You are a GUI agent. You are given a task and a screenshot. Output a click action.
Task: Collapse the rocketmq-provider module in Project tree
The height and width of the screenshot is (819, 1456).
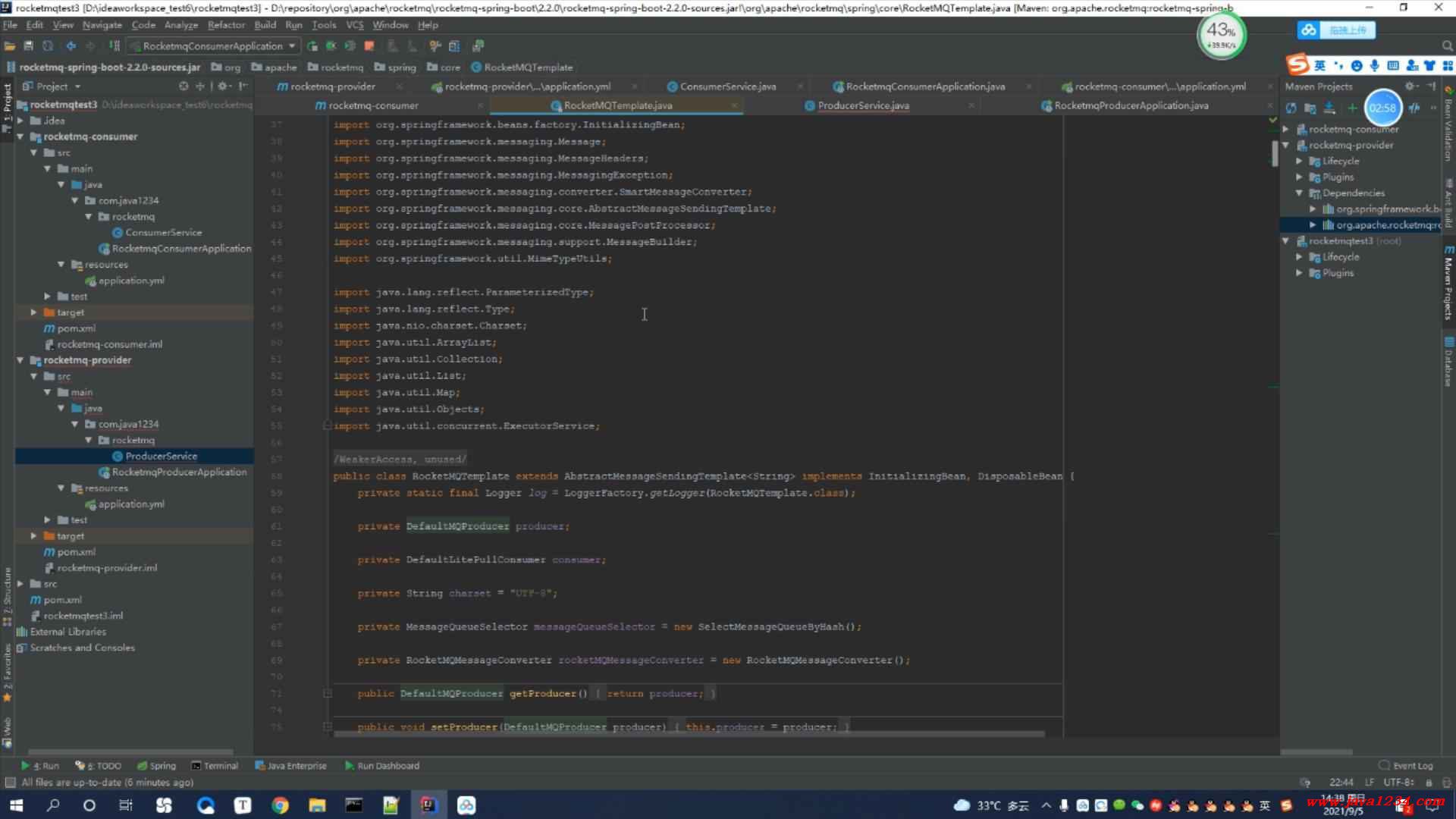[20, 360]
